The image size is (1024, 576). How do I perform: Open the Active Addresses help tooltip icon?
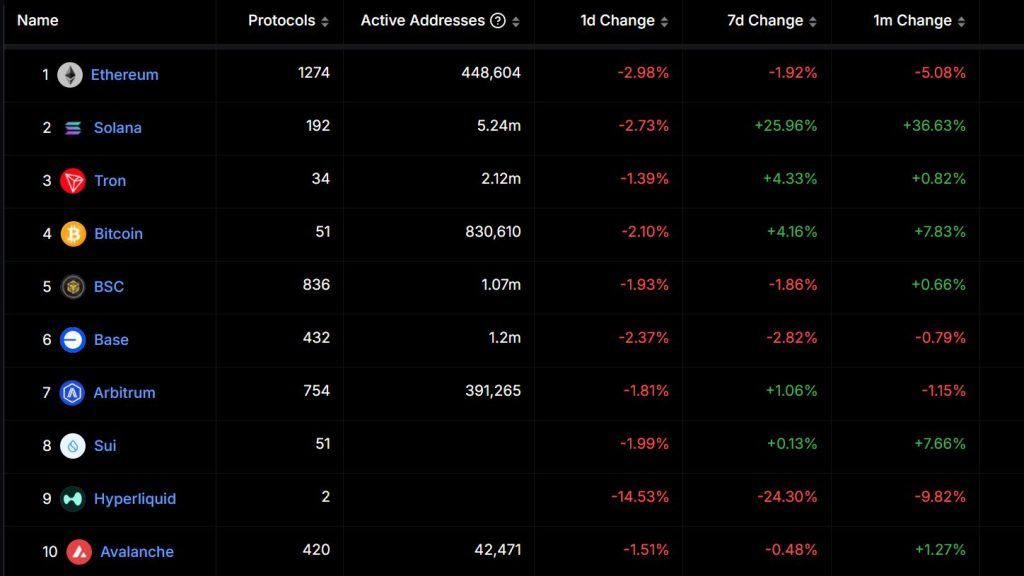[x=498, y=21]
